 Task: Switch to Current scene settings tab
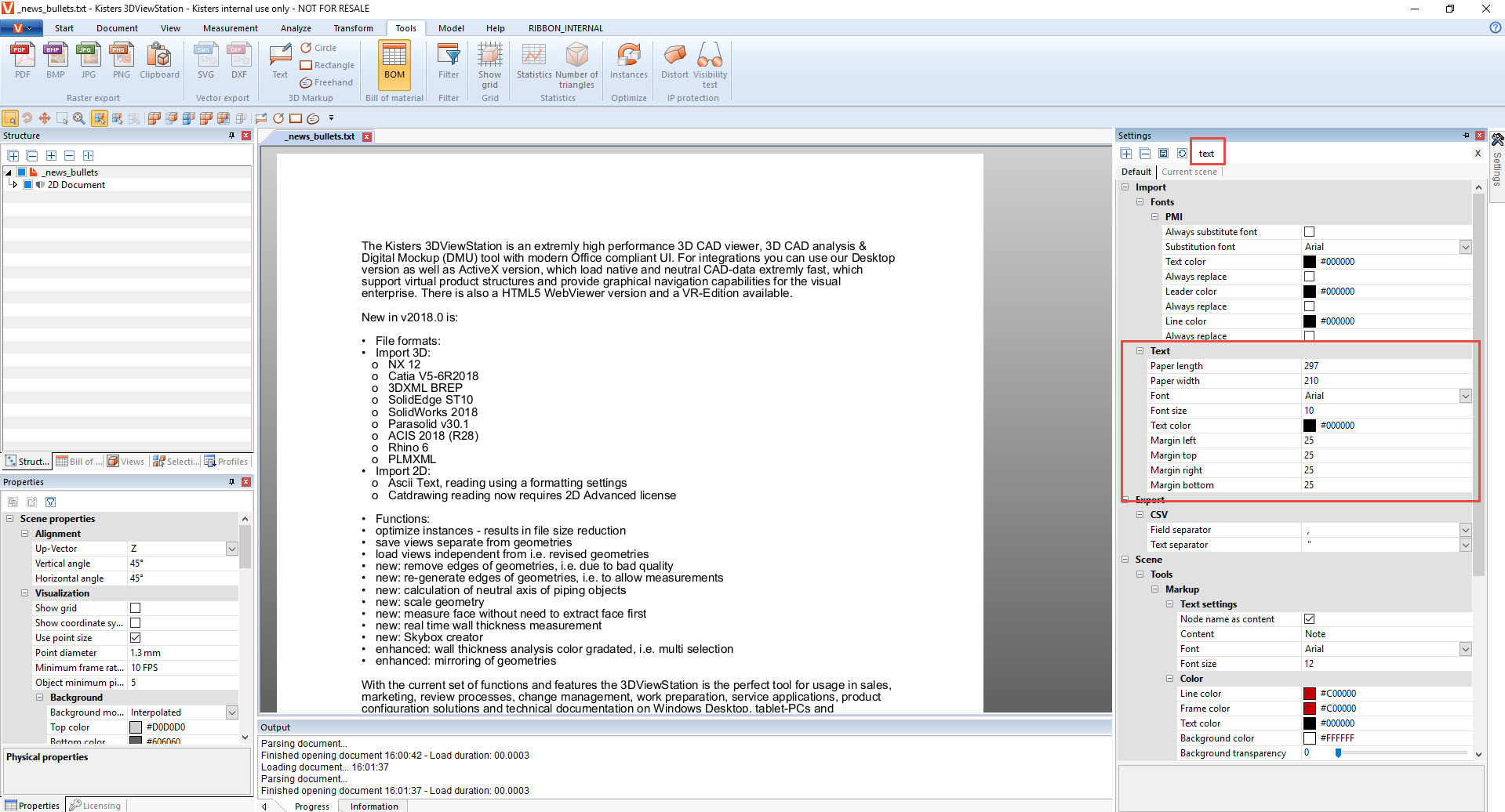[1189, 172]
